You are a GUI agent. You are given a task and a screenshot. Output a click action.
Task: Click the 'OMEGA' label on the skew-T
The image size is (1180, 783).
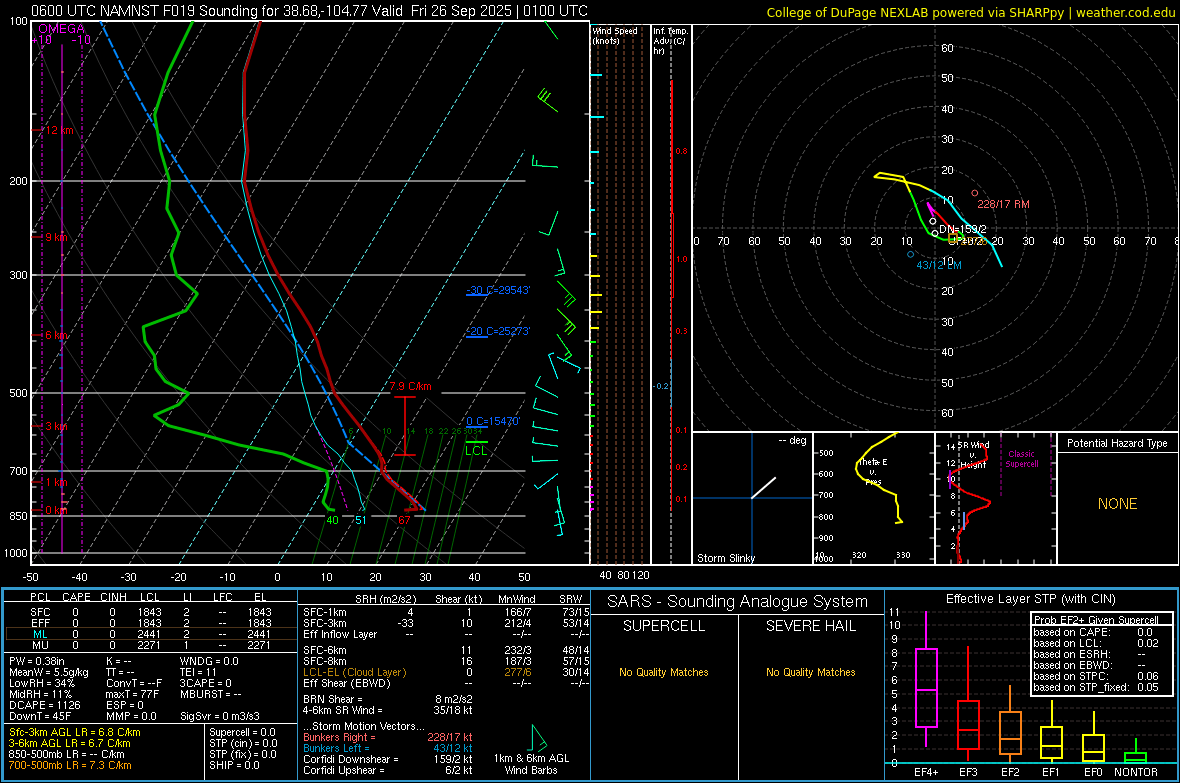[x=62, y=29]
